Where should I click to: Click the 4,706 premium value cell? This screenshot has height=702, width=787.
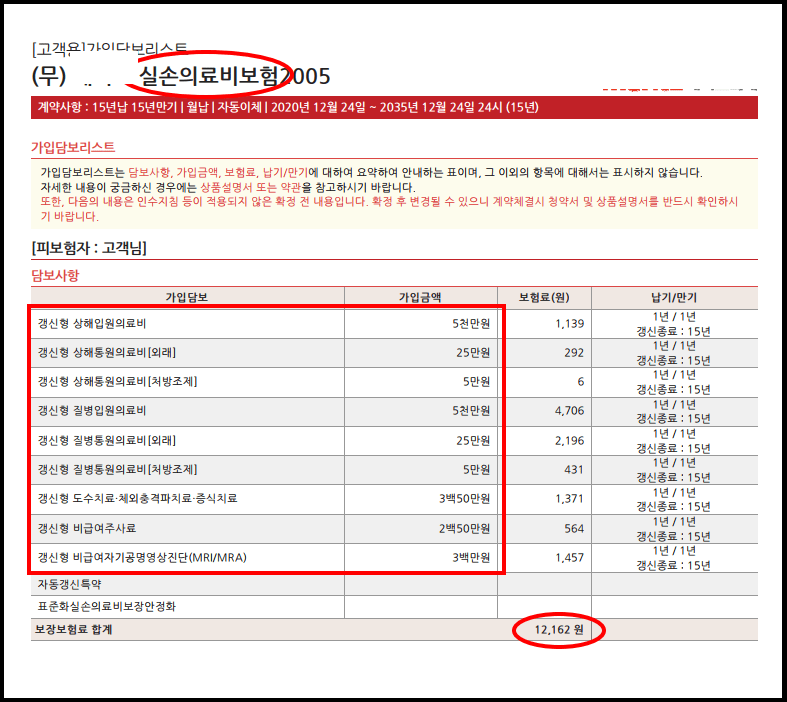568,411
